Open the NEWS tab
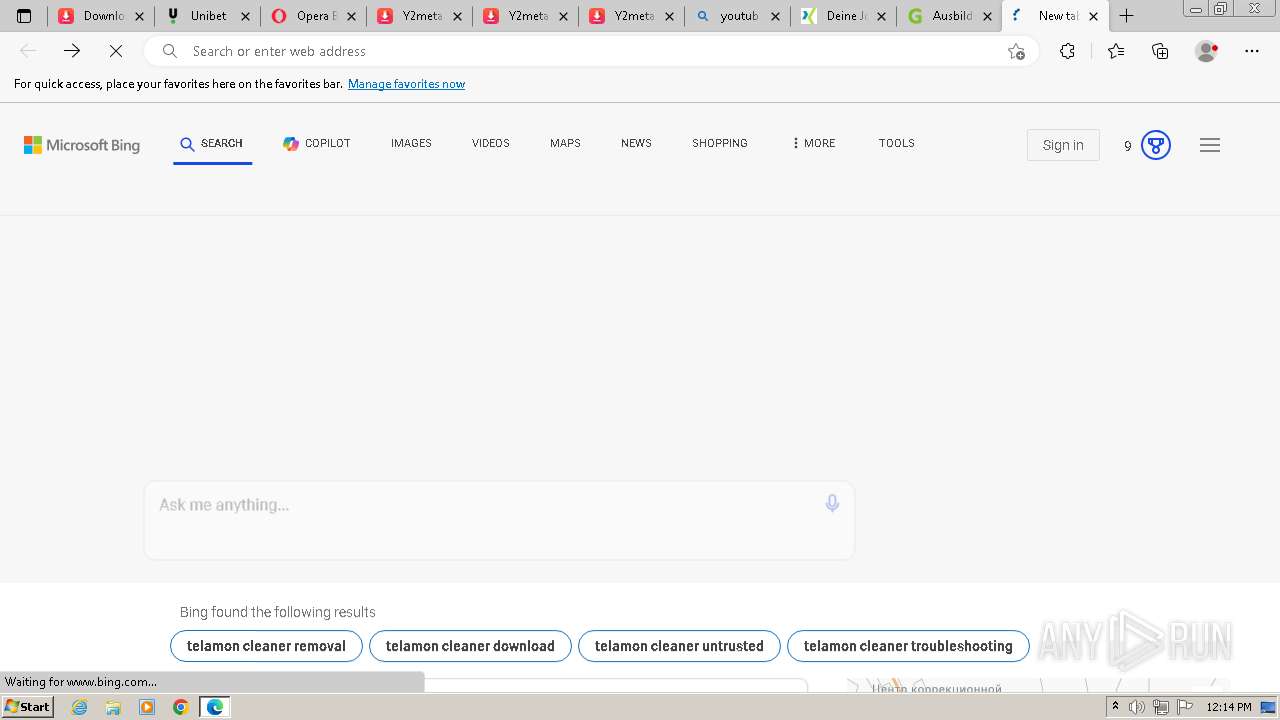This screenshot has height=720, width=1280. pos(636,144)
